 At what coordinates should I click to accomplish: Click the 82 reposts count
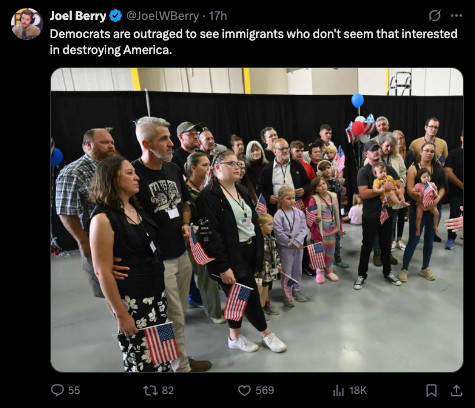pos(168,390)
